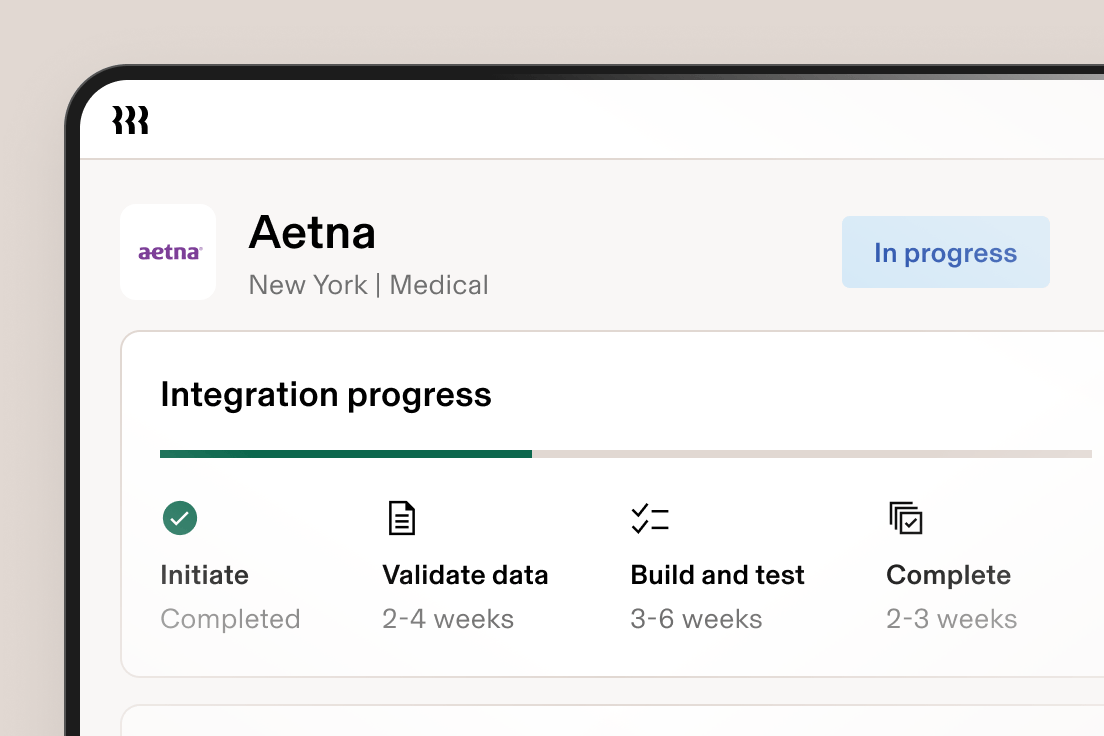
Task: Expand the In progress status selector
Action: point(945,252)
